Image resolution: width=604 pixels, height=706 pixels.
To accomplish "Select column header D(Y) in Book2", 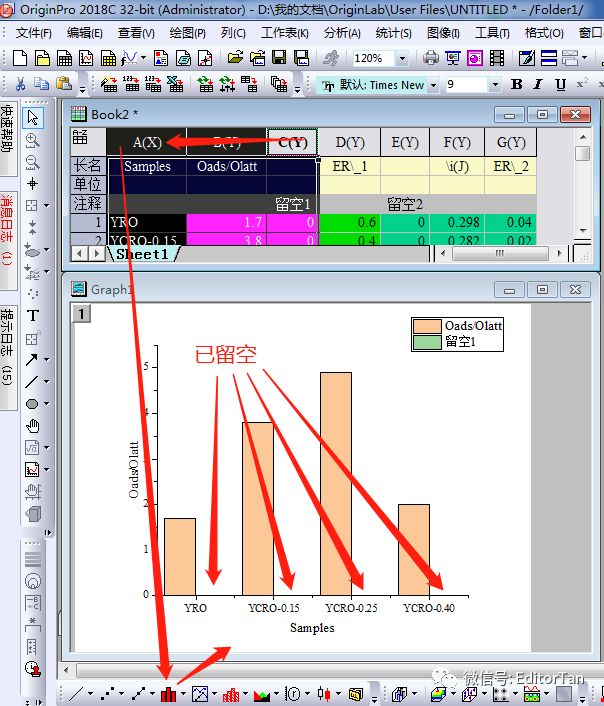I will 350,142.
